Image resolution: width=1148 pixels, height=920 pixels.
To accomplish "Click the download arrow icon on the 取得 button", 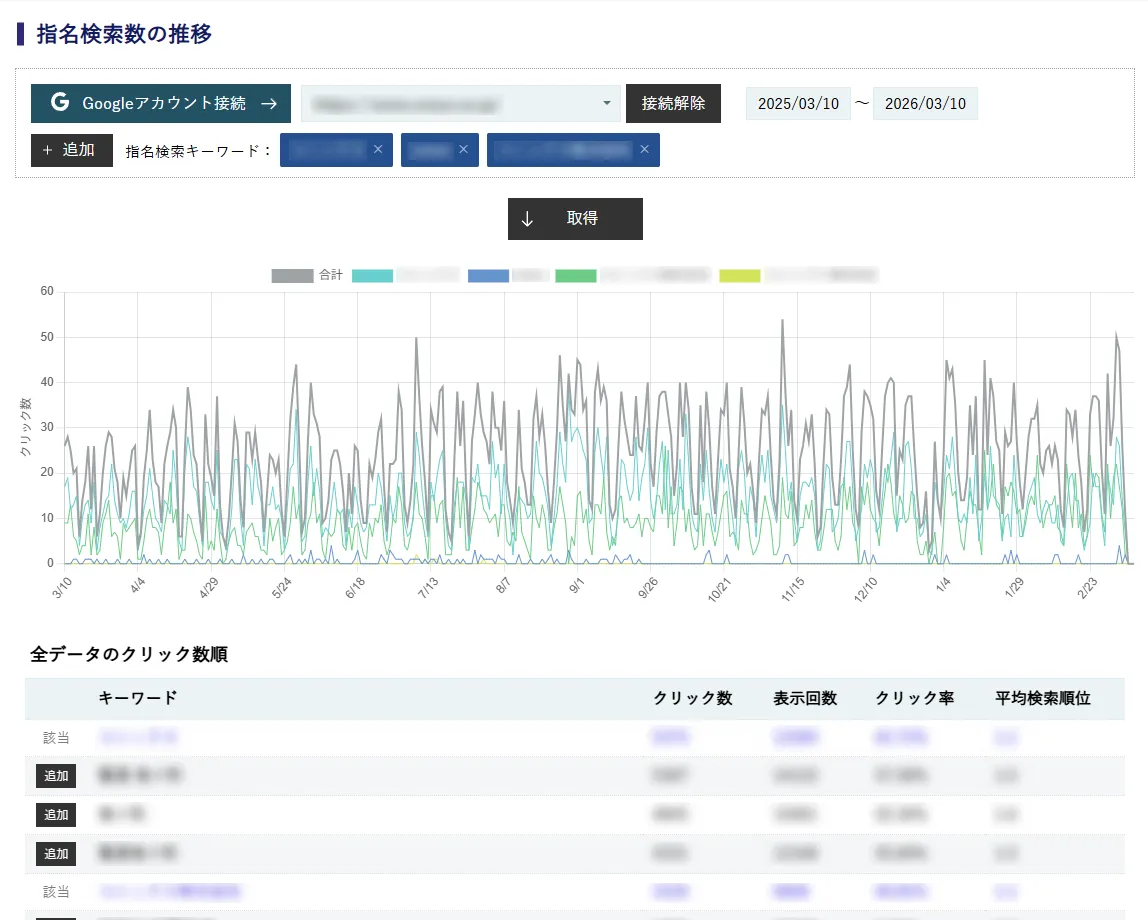I will (527, 219).
